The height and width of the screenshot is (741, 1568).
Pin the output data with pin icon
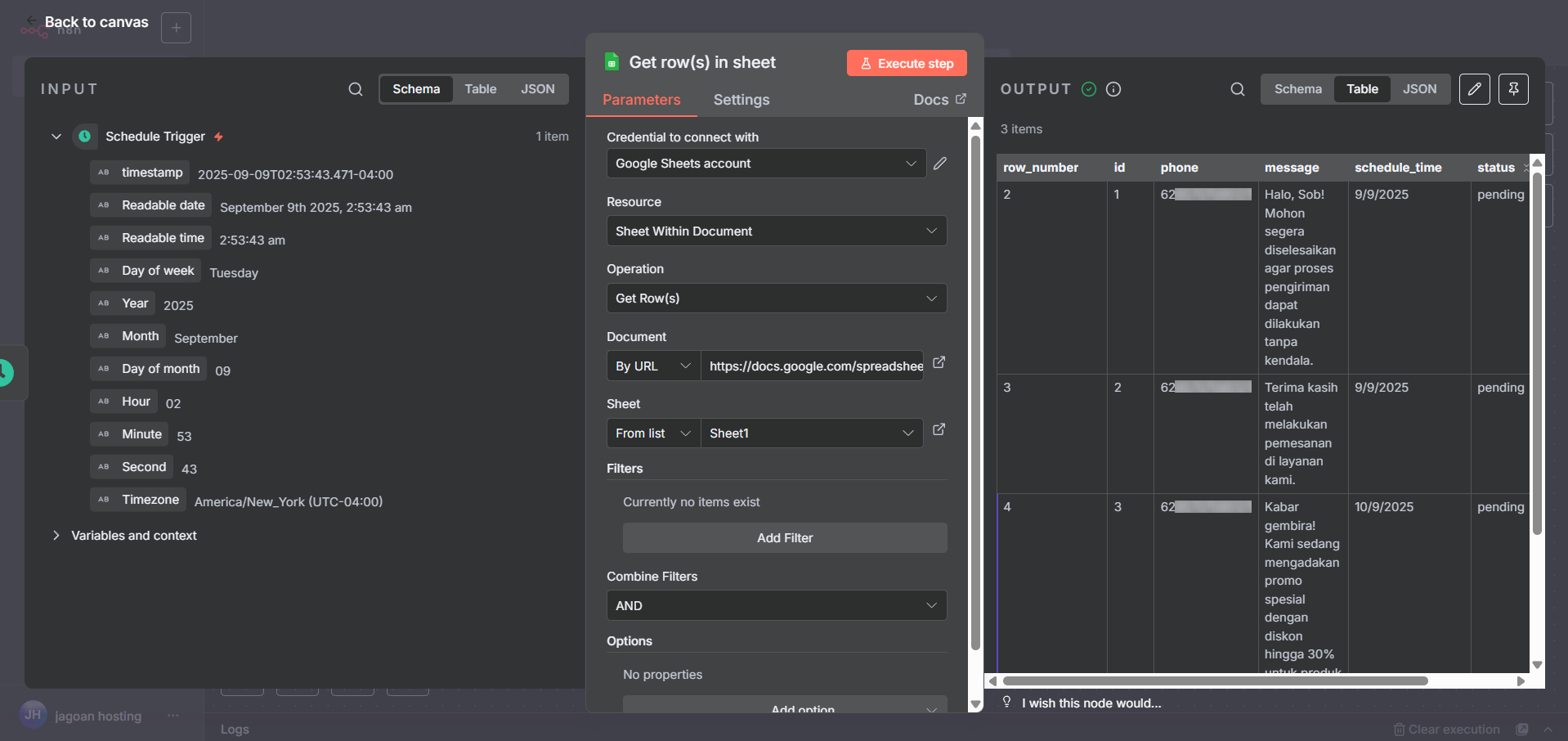(1513, 89)
